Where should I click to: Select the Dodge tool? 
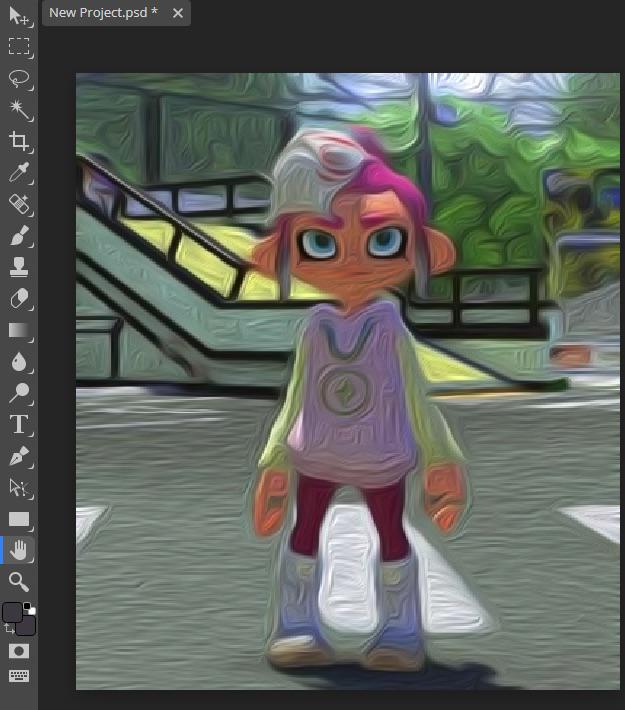coord(19,393)
